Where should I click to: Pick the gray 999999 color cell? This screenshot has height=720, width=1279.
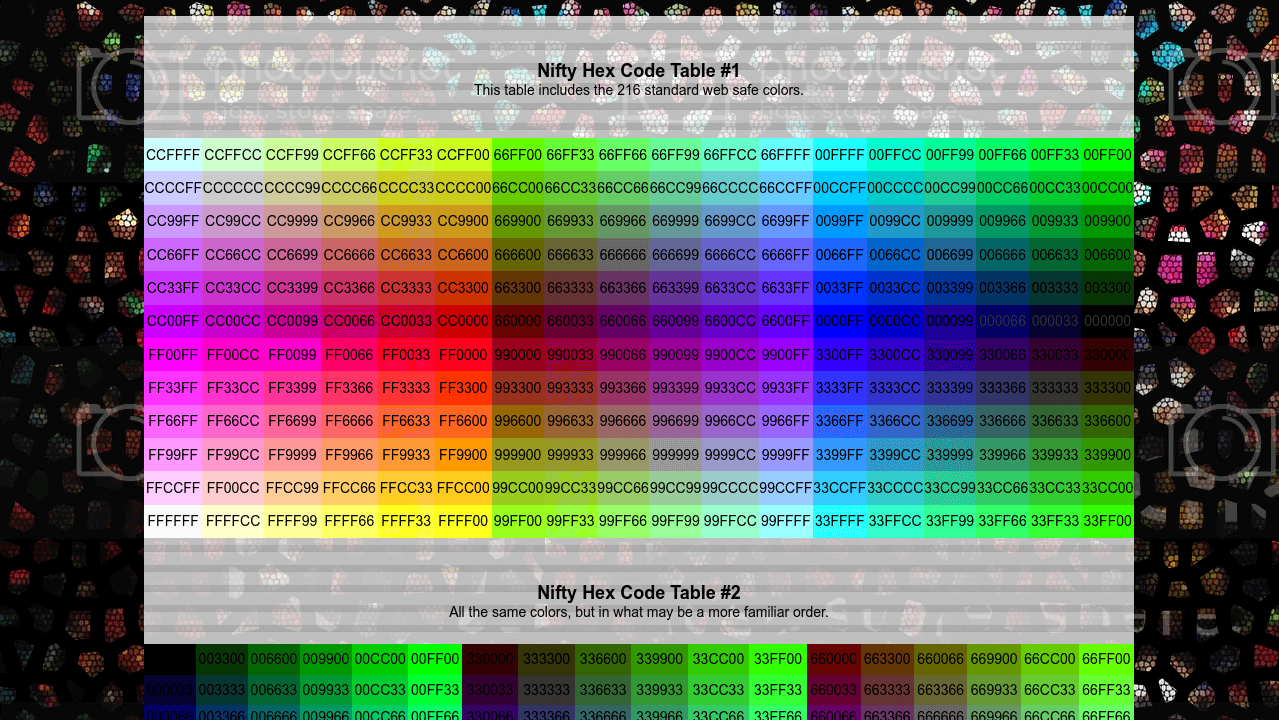[x=675, y=455]
